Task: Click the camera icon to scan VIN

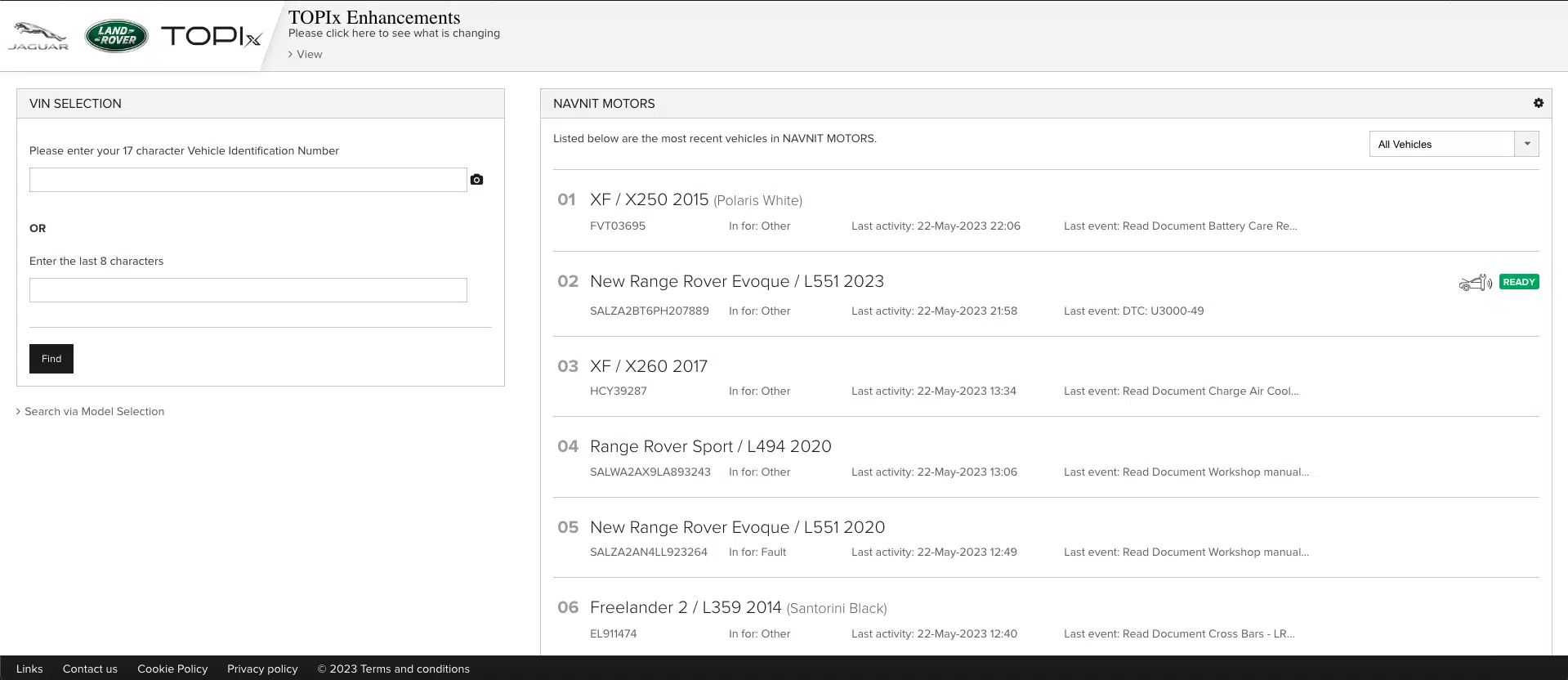Action: pos(477,180)
